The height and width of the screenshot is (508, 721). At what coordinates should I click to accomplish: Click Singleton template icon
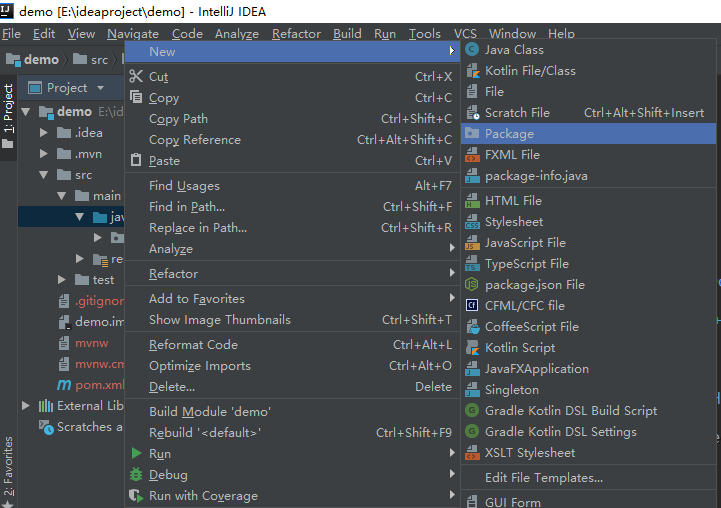472,390
